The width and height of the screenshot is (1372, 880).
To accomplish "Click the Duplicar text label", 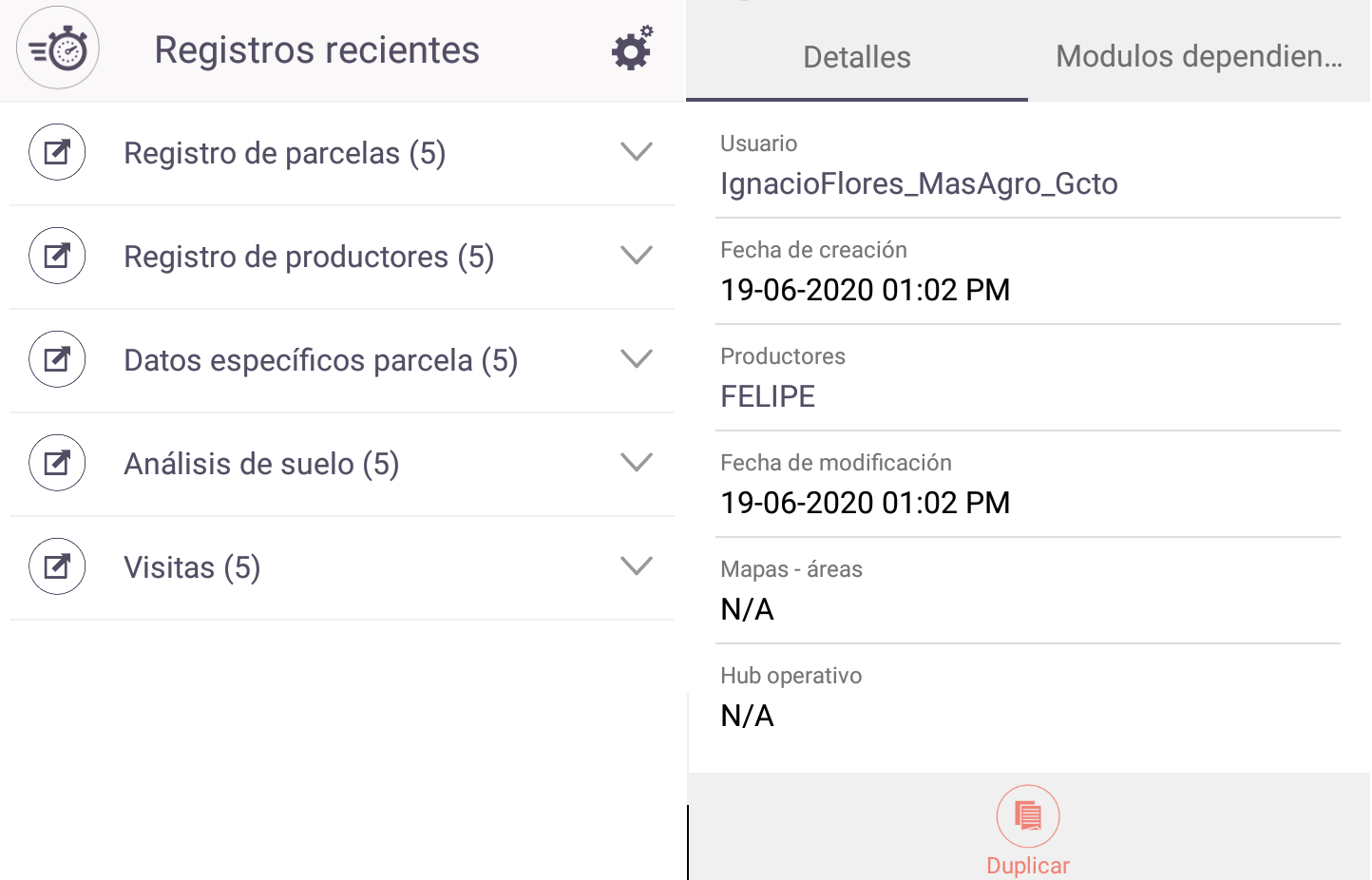I will pyautogui.click(x=1028, y=866).
